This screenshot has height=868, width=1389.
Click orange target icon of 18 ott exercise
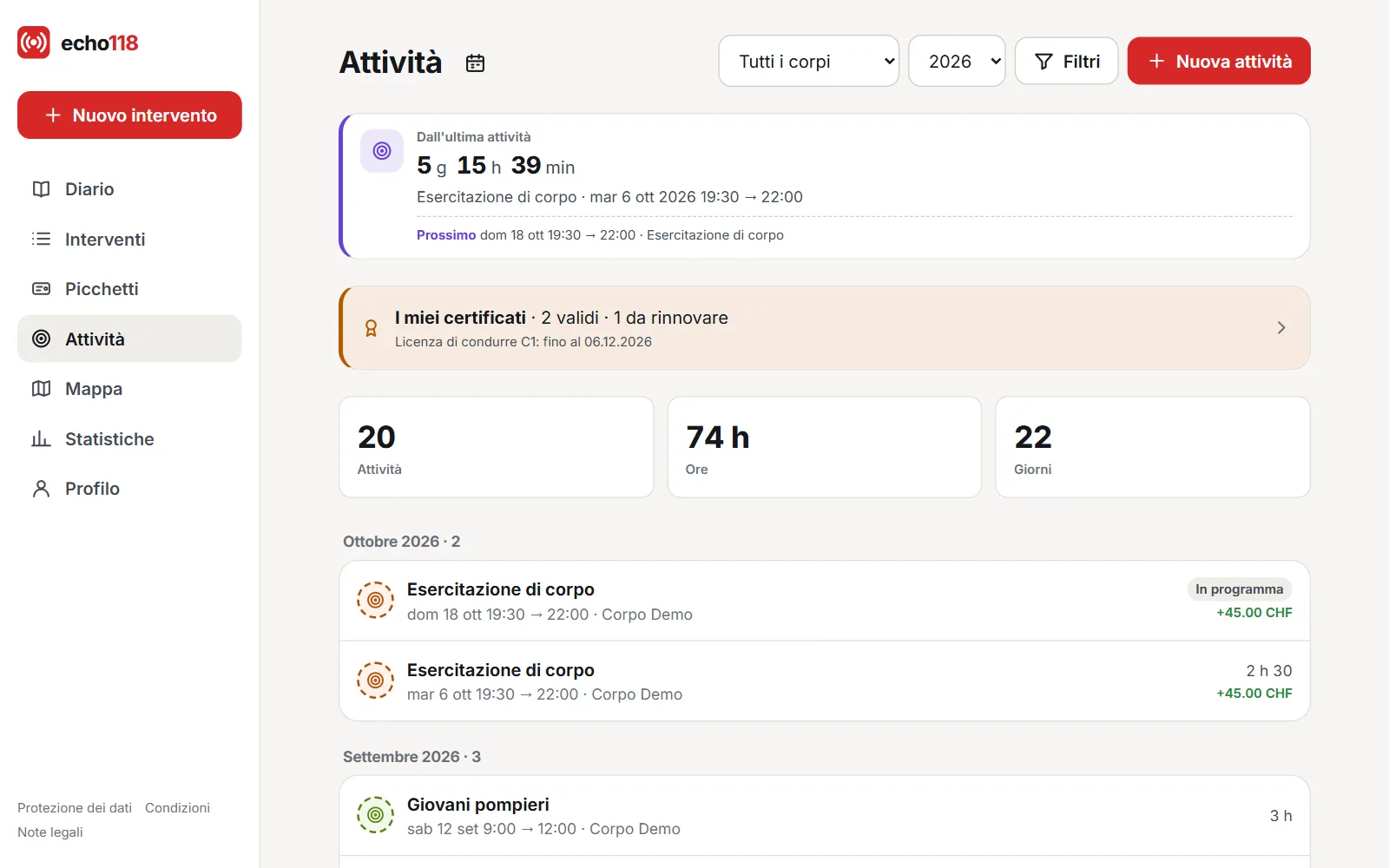(375, 600)
